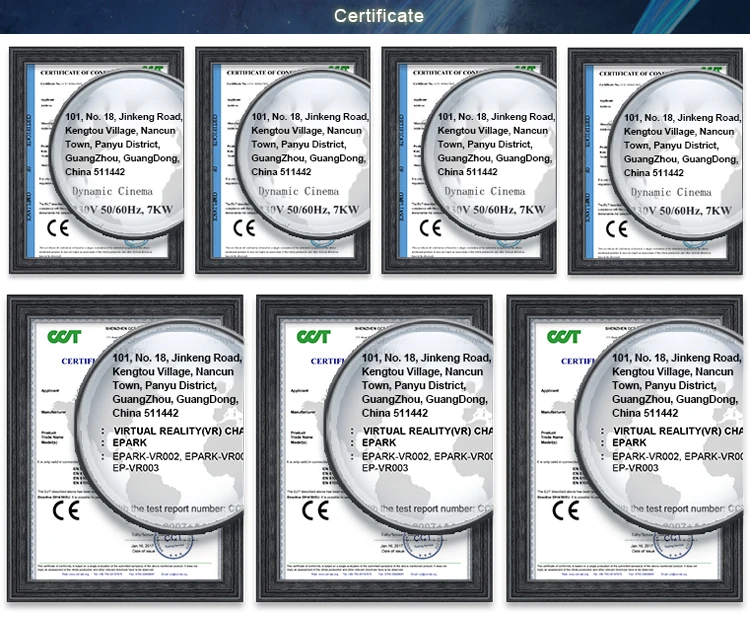Open the last Dynamic Cinema certificate in top row

point(655,161)
